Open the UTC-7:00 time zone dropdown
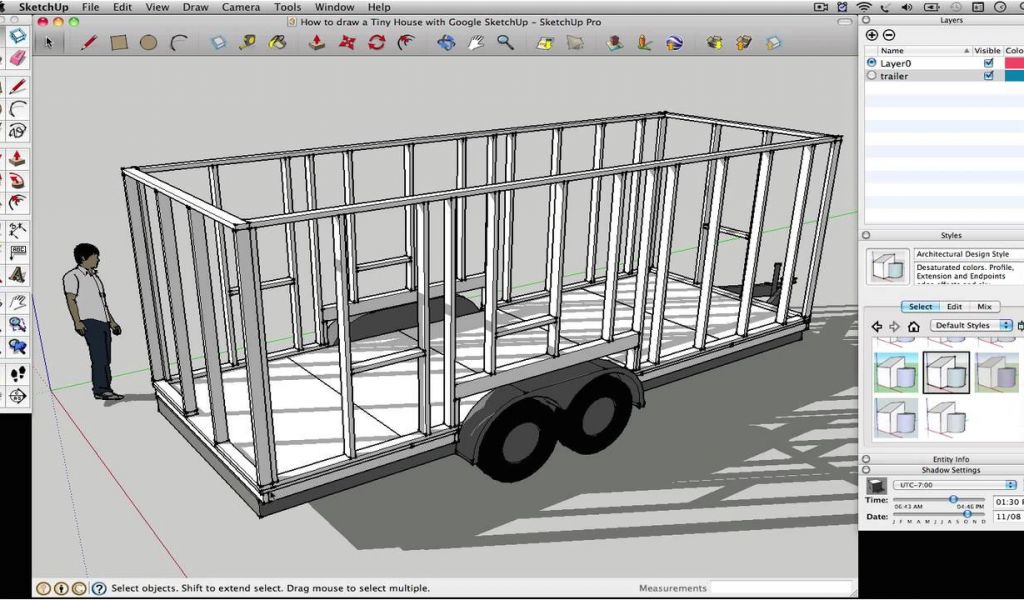 point(956,485)
